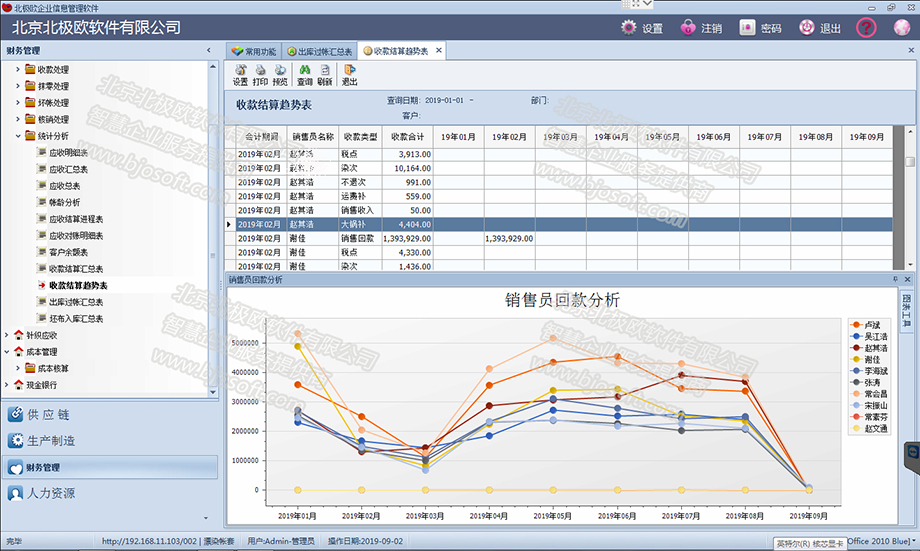Toggle 卢斌 series in chart legend
Viewport: 920px width, 551px height.
coord(866,325)
